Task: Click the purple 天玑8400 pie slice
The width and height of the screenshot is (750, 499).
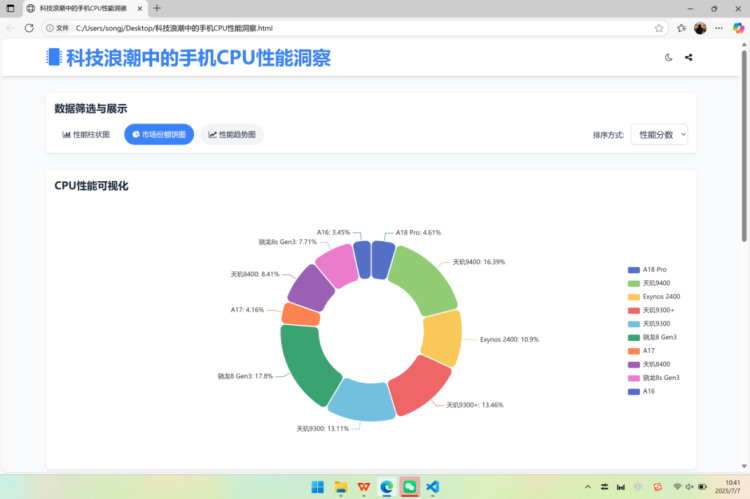Action: point(310,288)
